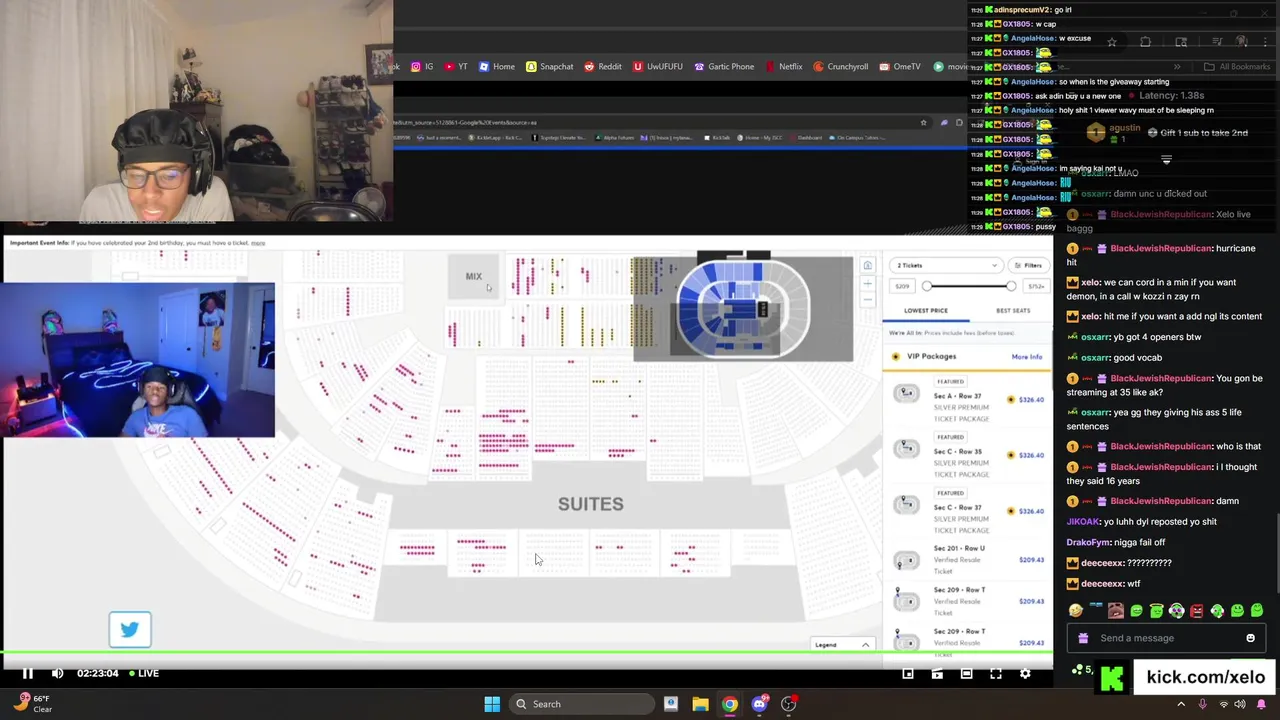Open the IG bookmark

pos(422,67)
